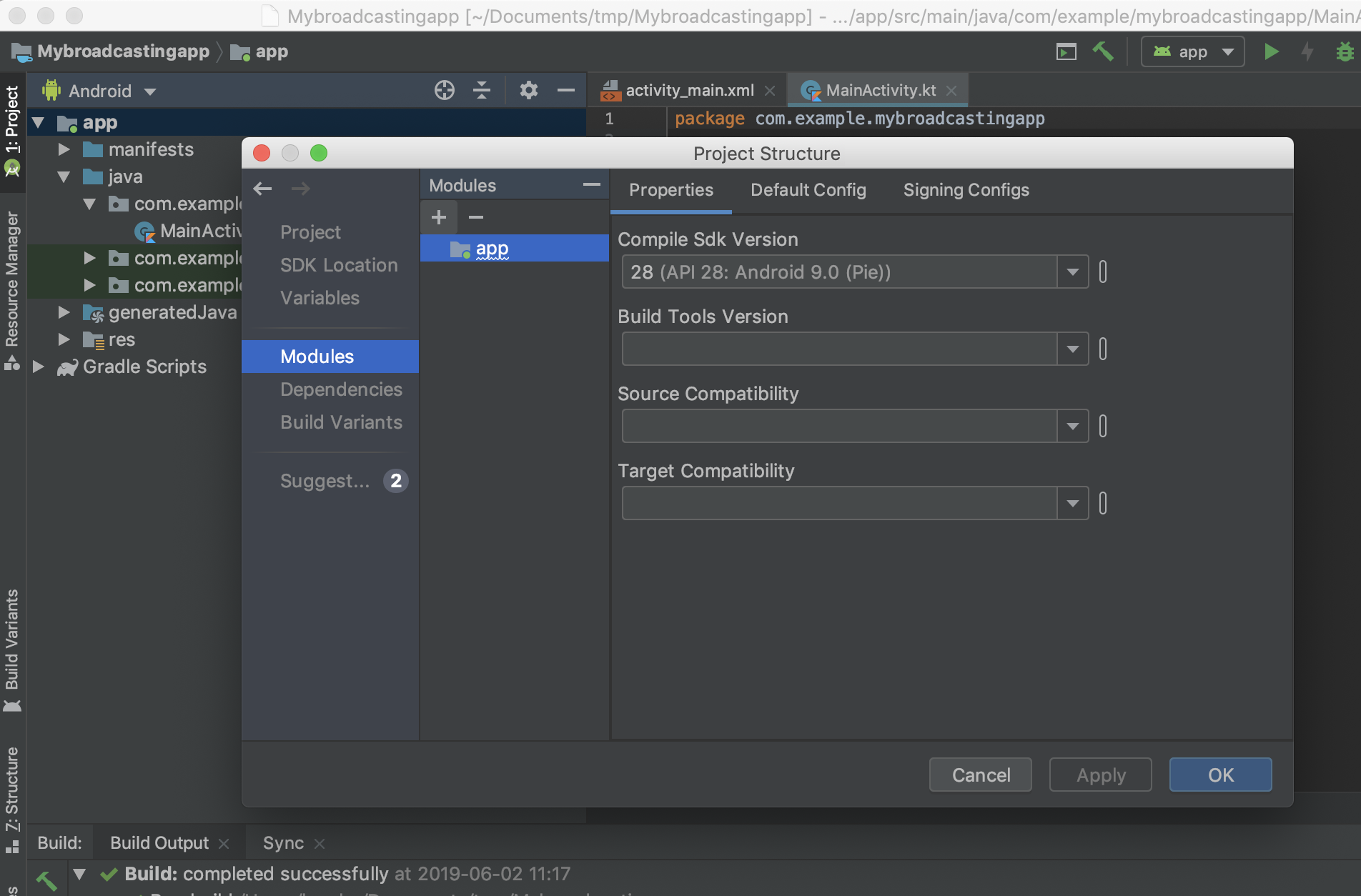The width and height of the screenshot is (1361, 896).
Task: Close the Build Output tab
Action: [224, 844]
